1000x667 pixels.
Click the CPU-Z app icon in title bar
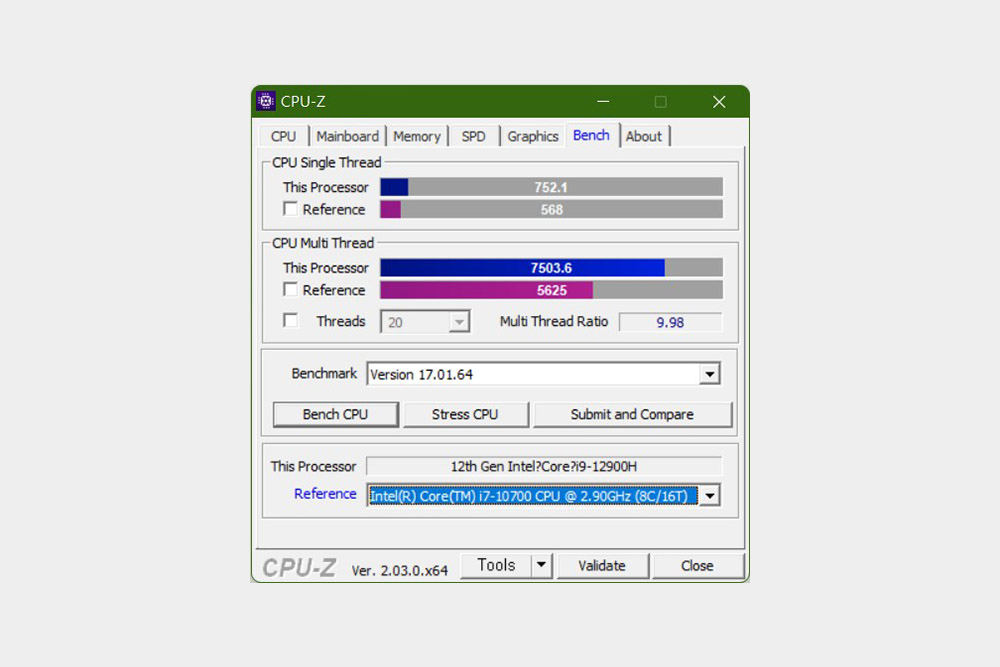[266, 101]
